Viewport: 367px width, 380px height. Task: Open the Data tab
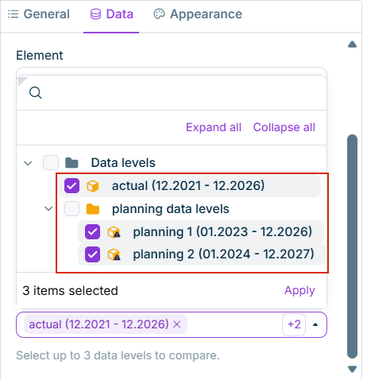click(111, 14)
